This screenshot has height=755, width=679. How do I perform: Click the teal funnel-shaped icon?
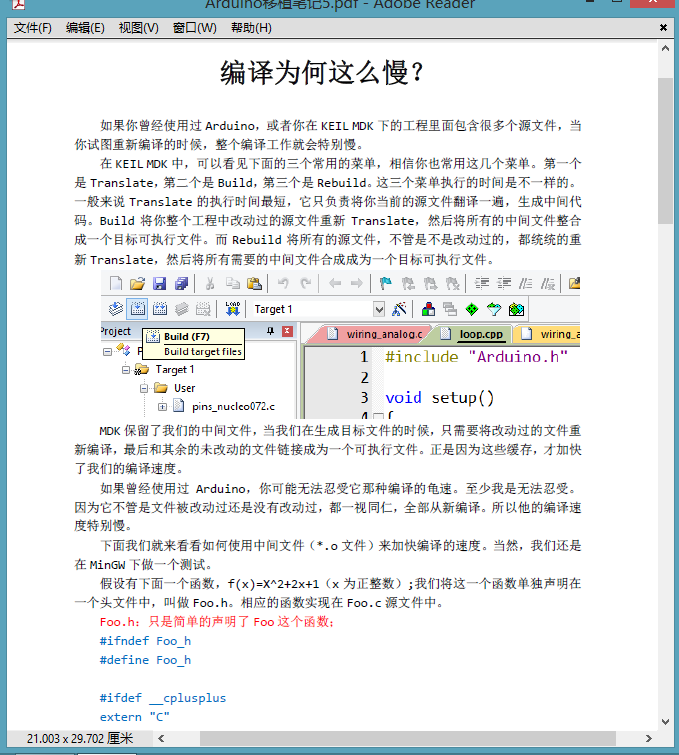[494, 309]
